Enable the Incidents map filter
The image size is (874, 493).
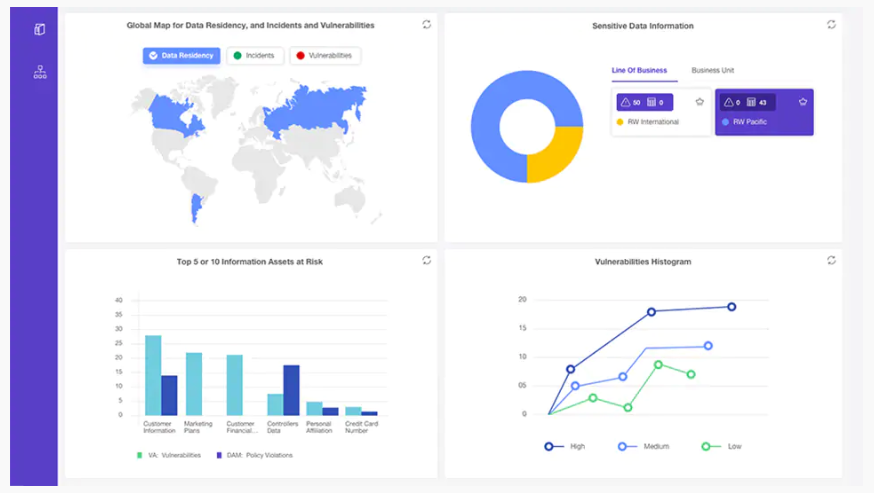click(x=255, y=56)
